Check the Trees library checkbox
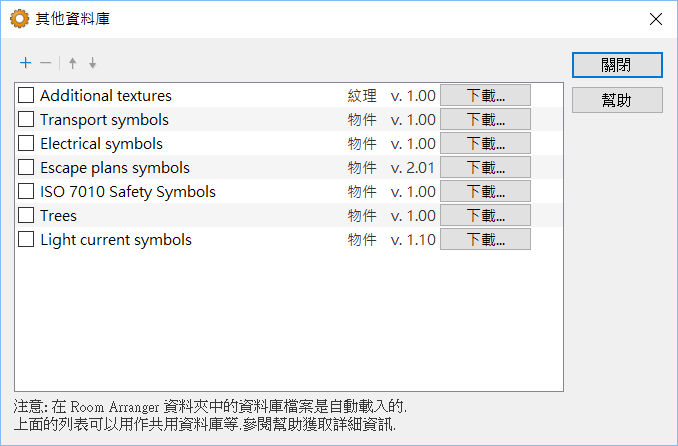678x446 pixels. point(26,216)
